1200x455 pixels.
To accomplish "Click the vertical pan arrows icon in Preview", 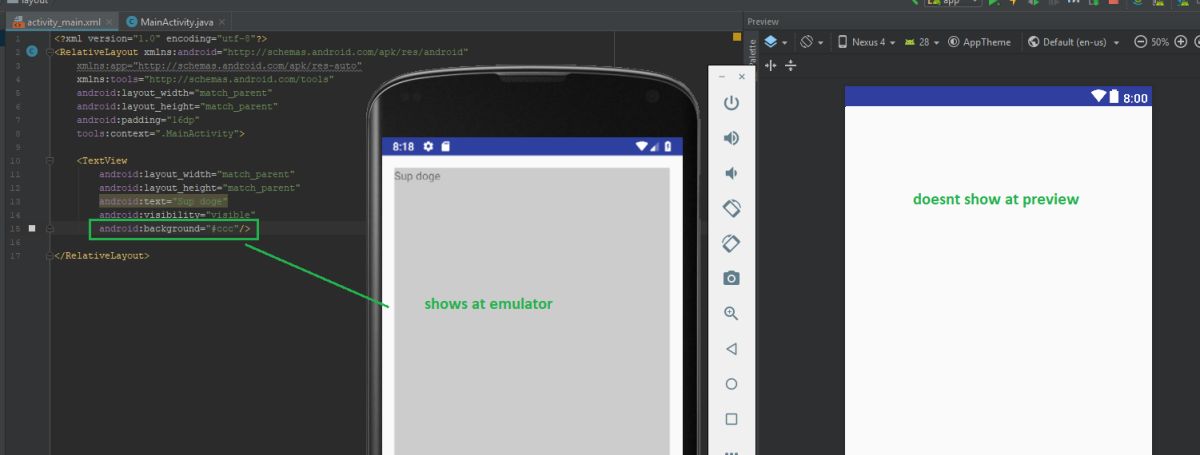I will pos(791,65).
